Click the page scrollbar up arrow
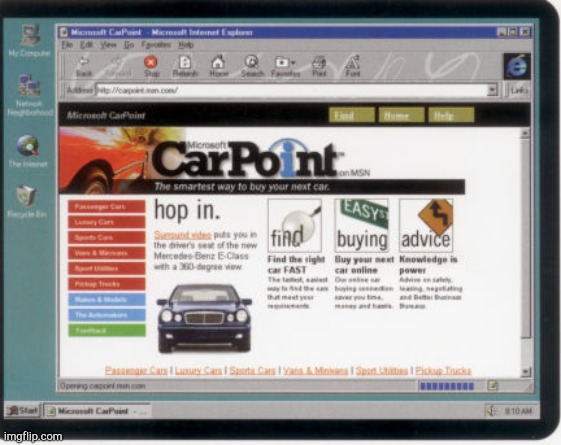Screen dimensions: 561x445 525,133
